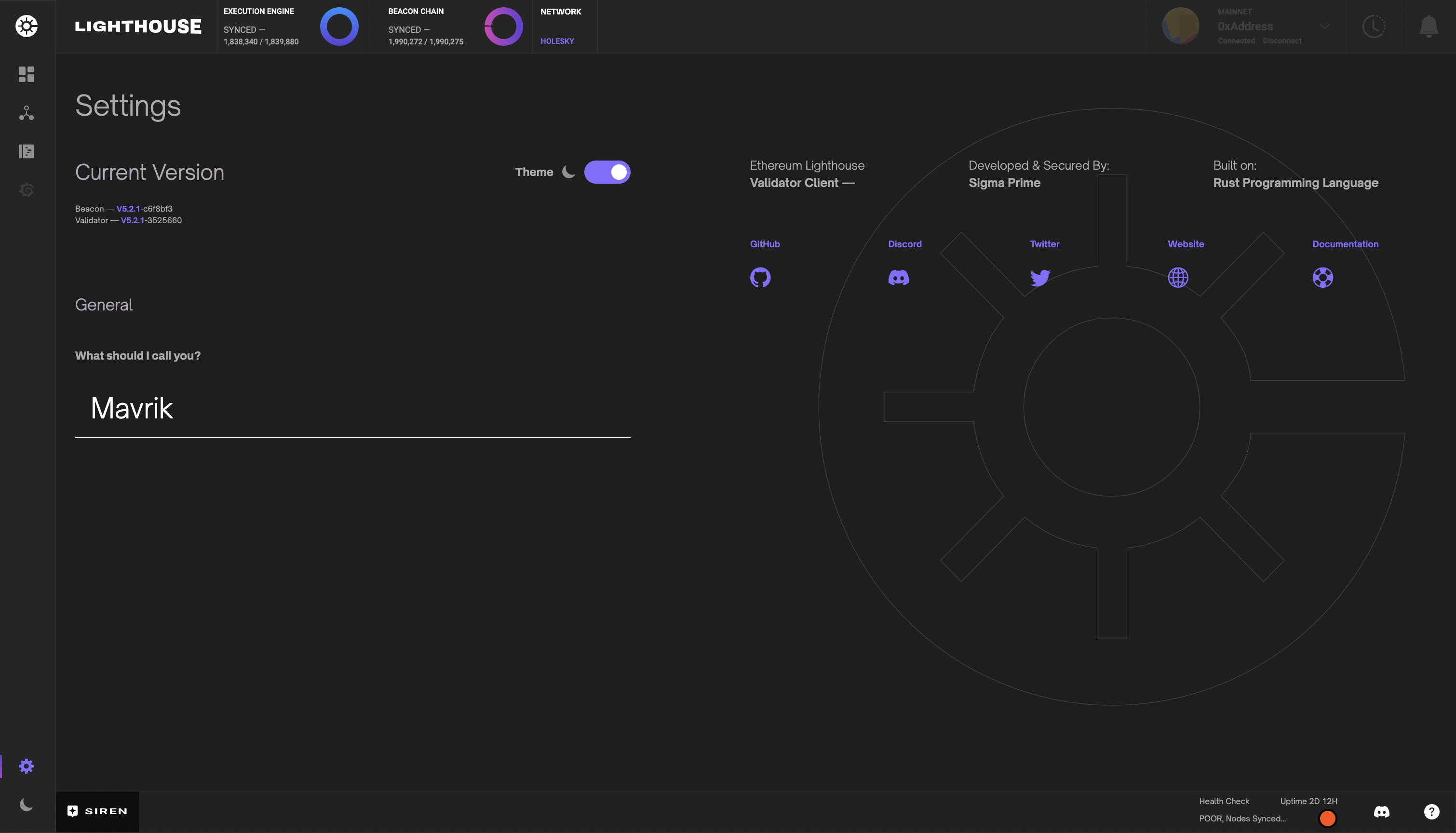Image resolution: width=1456 pixels, height=833 pixels.
Task: Click Beacon version V5.2.1-c6f8bf3 text
Action: tap(144, 209)
